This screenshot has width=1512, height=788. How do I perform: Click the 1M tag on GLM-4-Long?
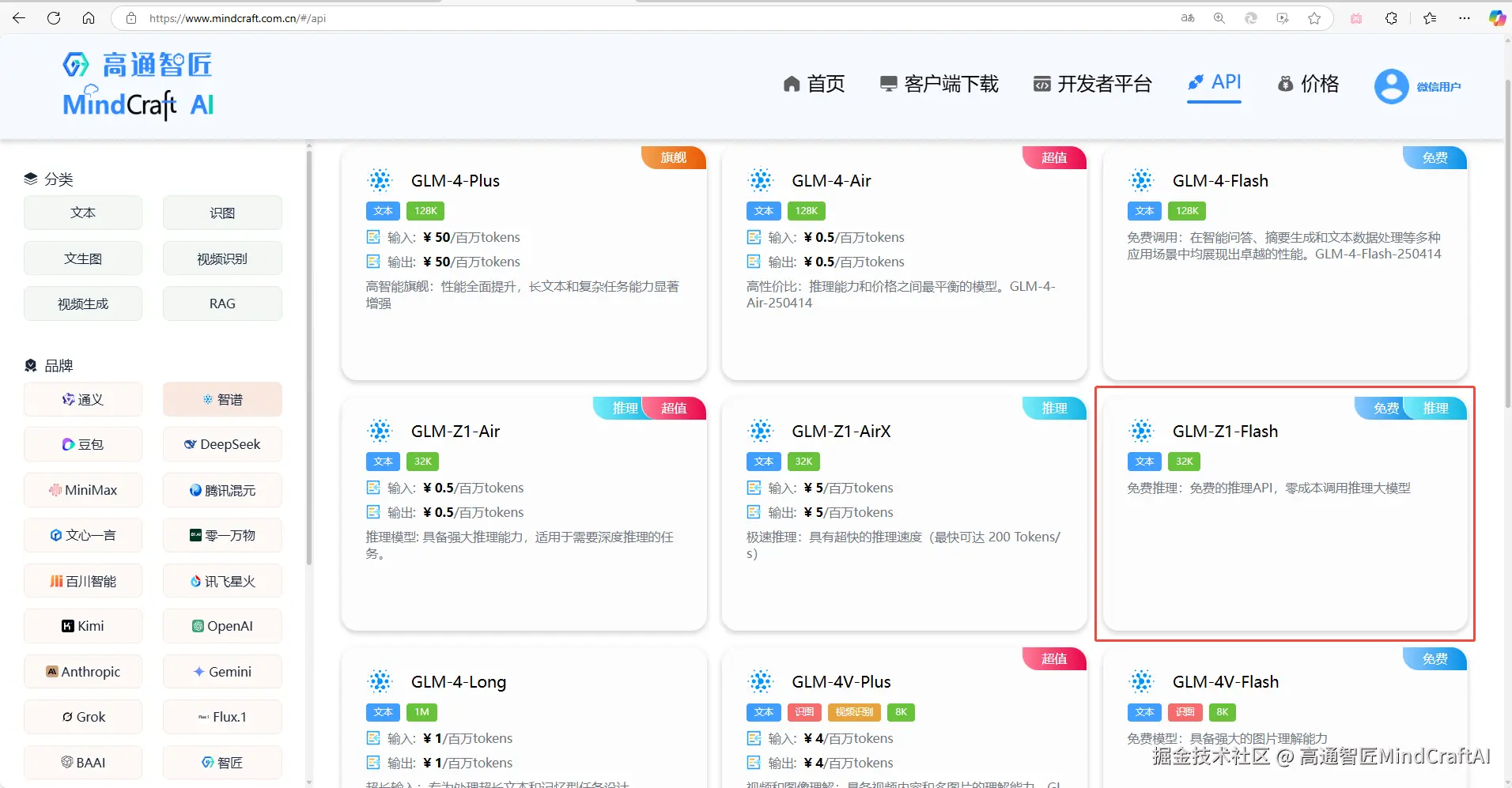(x=422, y=712)
